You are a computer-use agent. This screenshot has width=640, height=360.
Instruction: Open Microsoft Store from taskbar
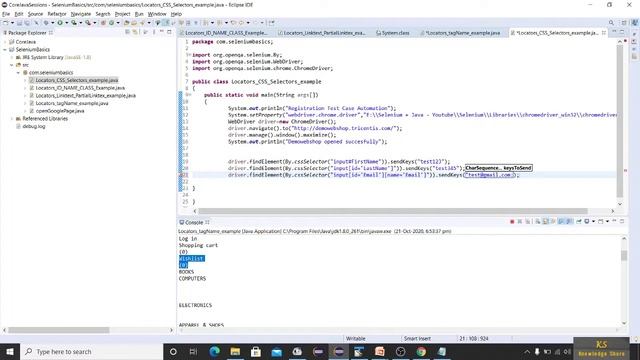point(256,351)
